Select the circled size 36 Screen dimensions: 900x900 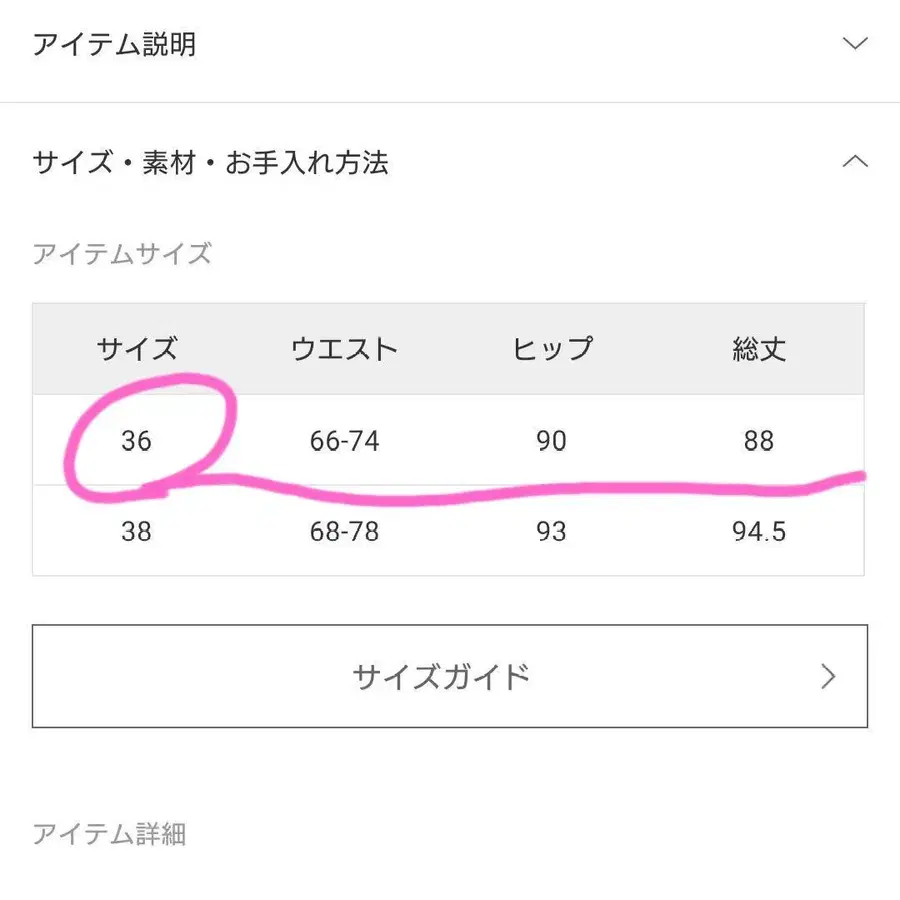pos(137,440)
